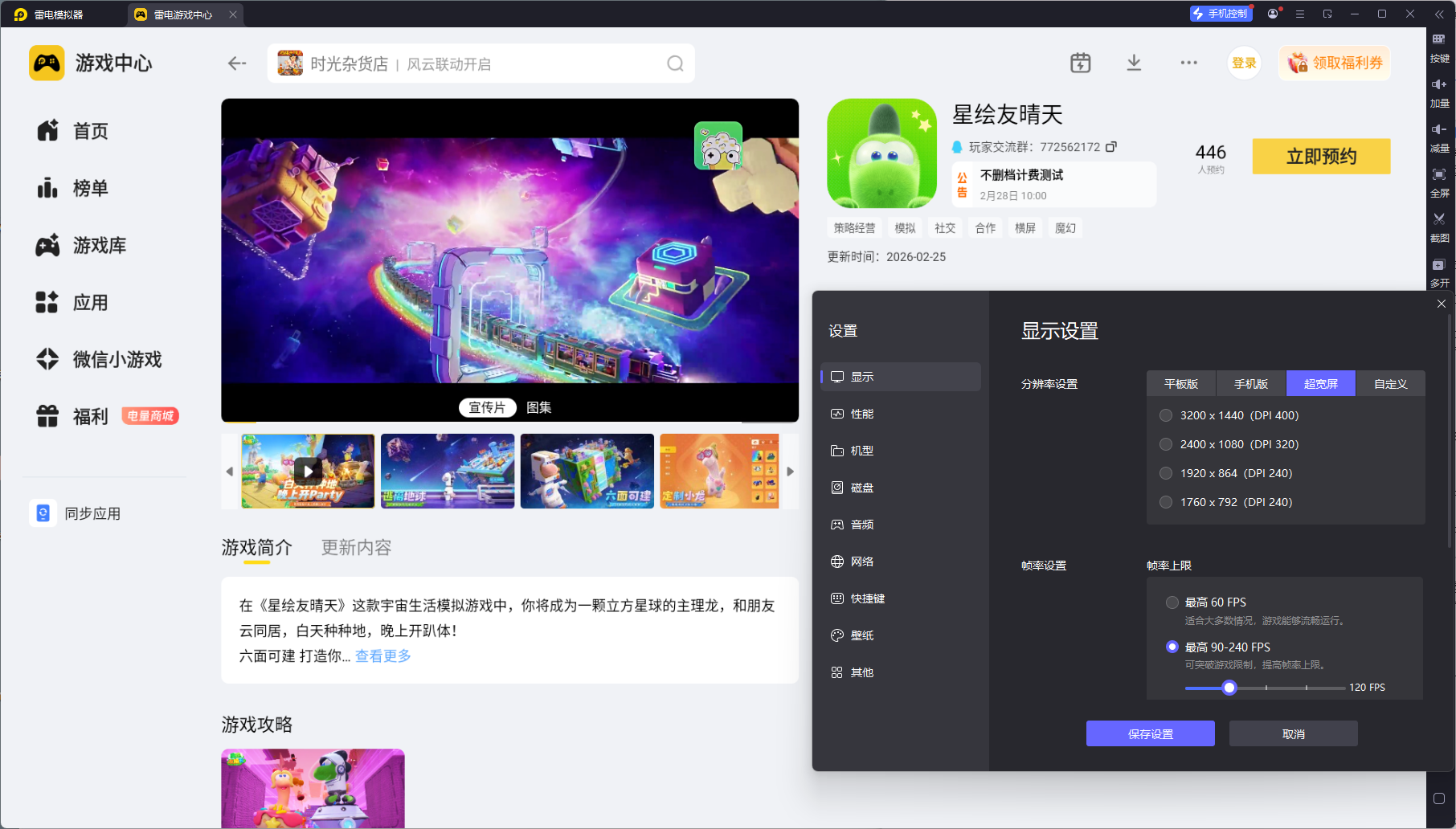This screenshot has width=1456, height=829.
Task: Open the user account icon in title bar
Action: pos(1273,14)
